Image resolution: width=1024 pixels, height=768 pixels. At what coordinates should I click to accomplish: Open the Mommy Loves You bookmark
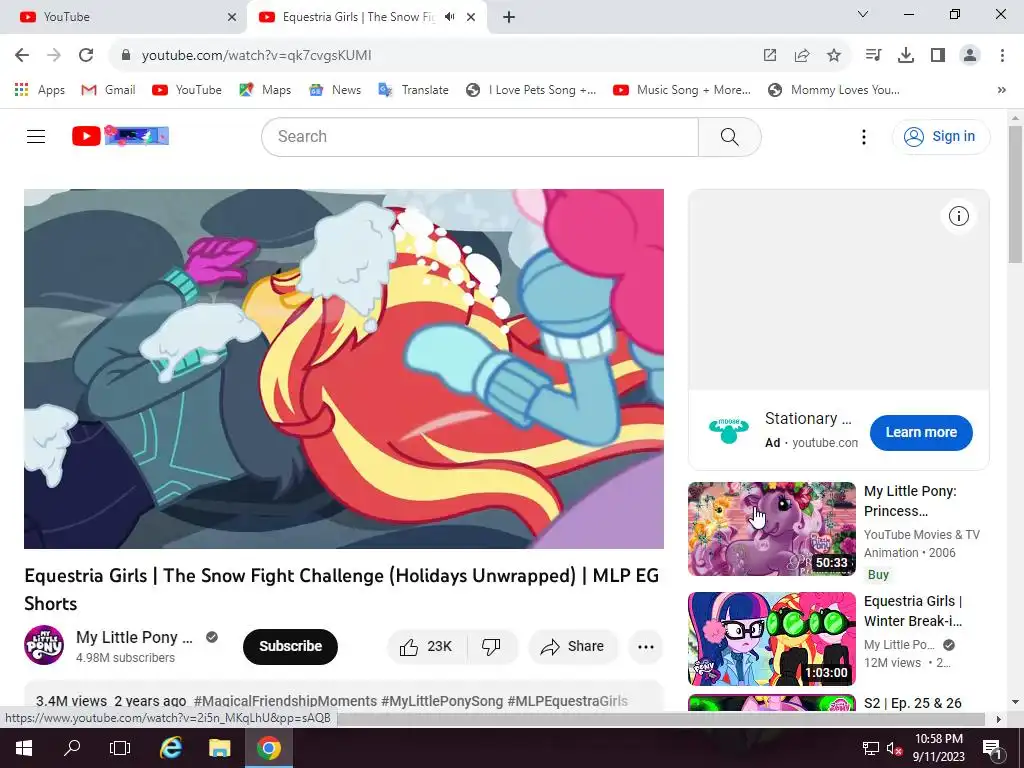[834, 90]
